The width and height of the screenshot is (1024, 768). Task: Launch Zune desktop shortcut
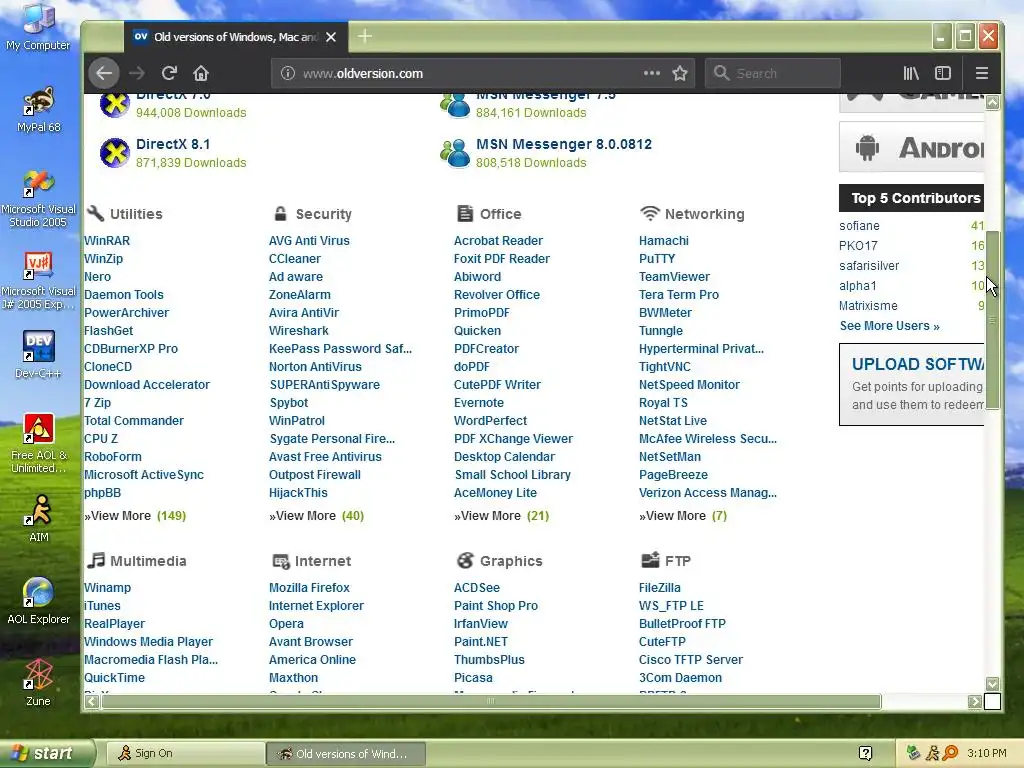(x=39, y=682)
